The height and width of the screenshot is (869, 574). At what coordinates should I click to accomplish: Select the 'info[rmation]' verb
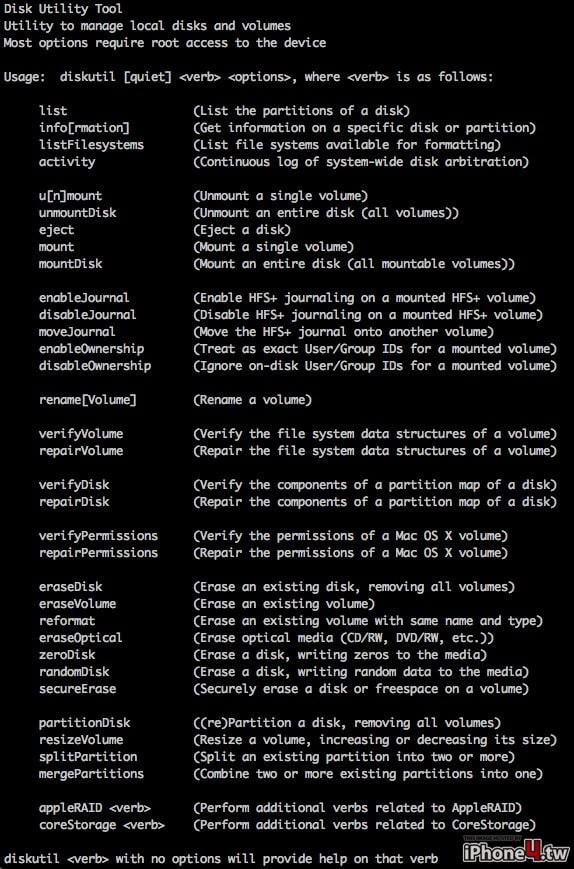tap(84, 128)
